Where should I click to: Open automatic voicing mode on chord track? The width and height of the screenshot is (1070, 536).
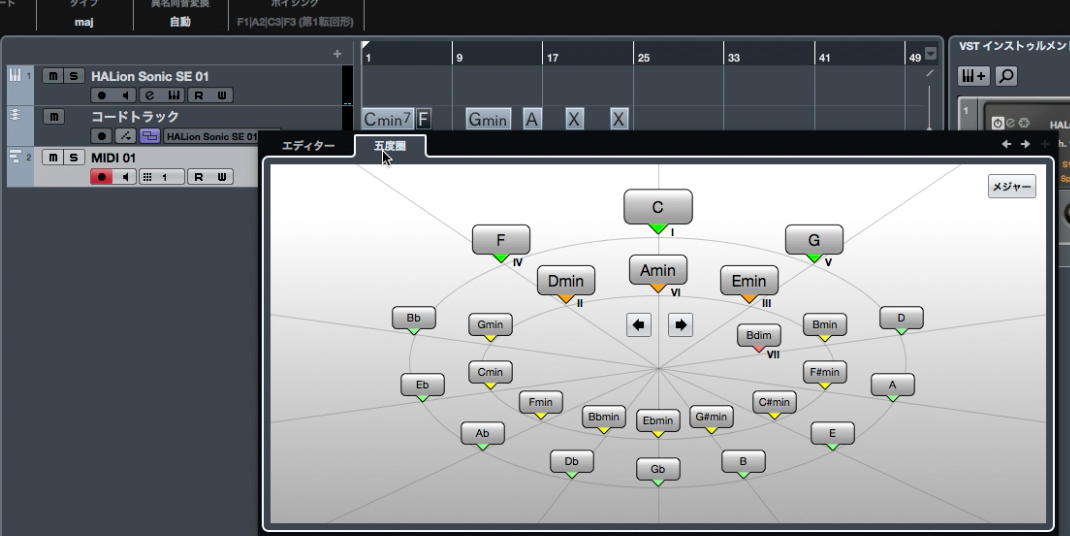tap(126, 136)
